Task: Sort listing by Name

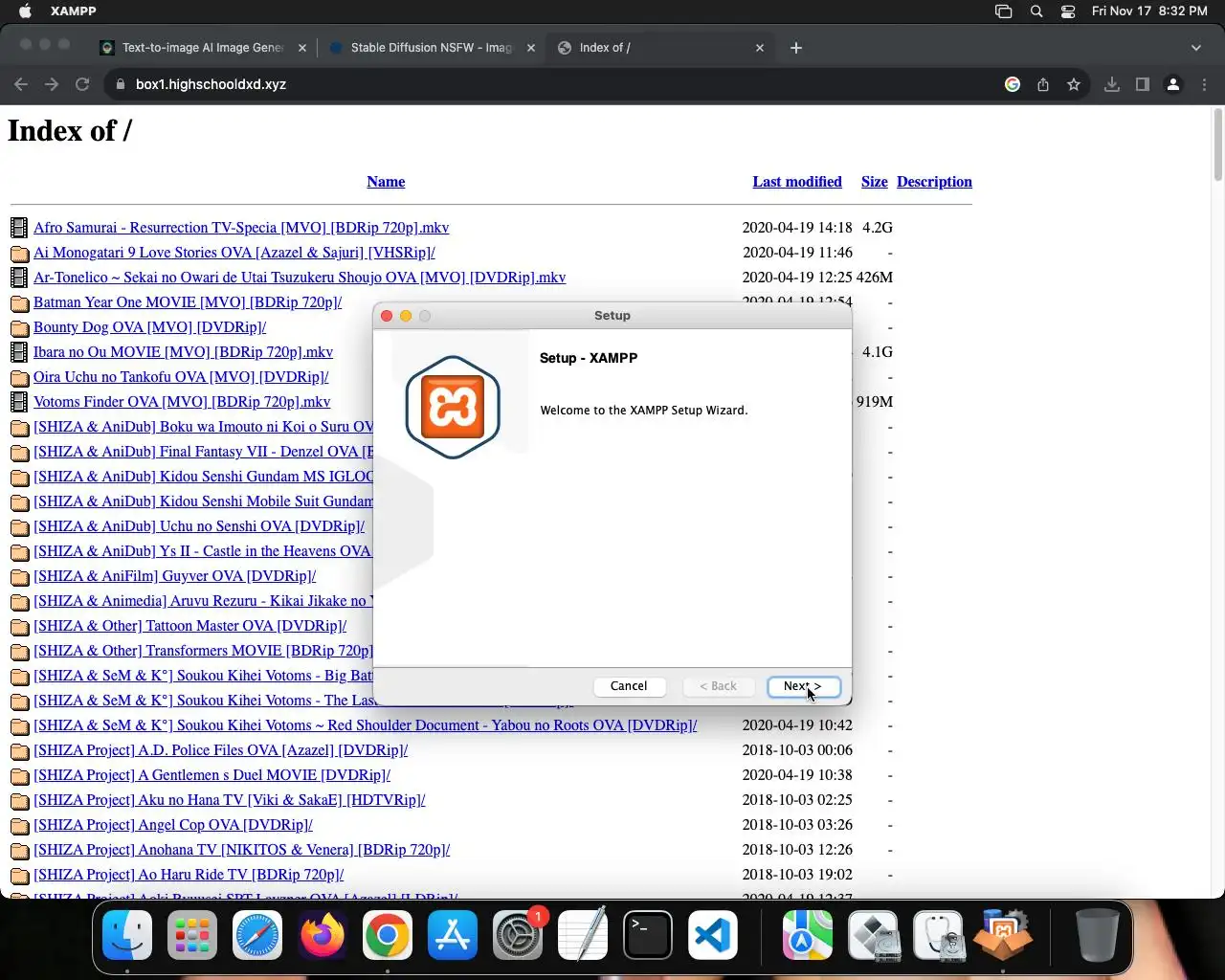Action: [386, 182]
